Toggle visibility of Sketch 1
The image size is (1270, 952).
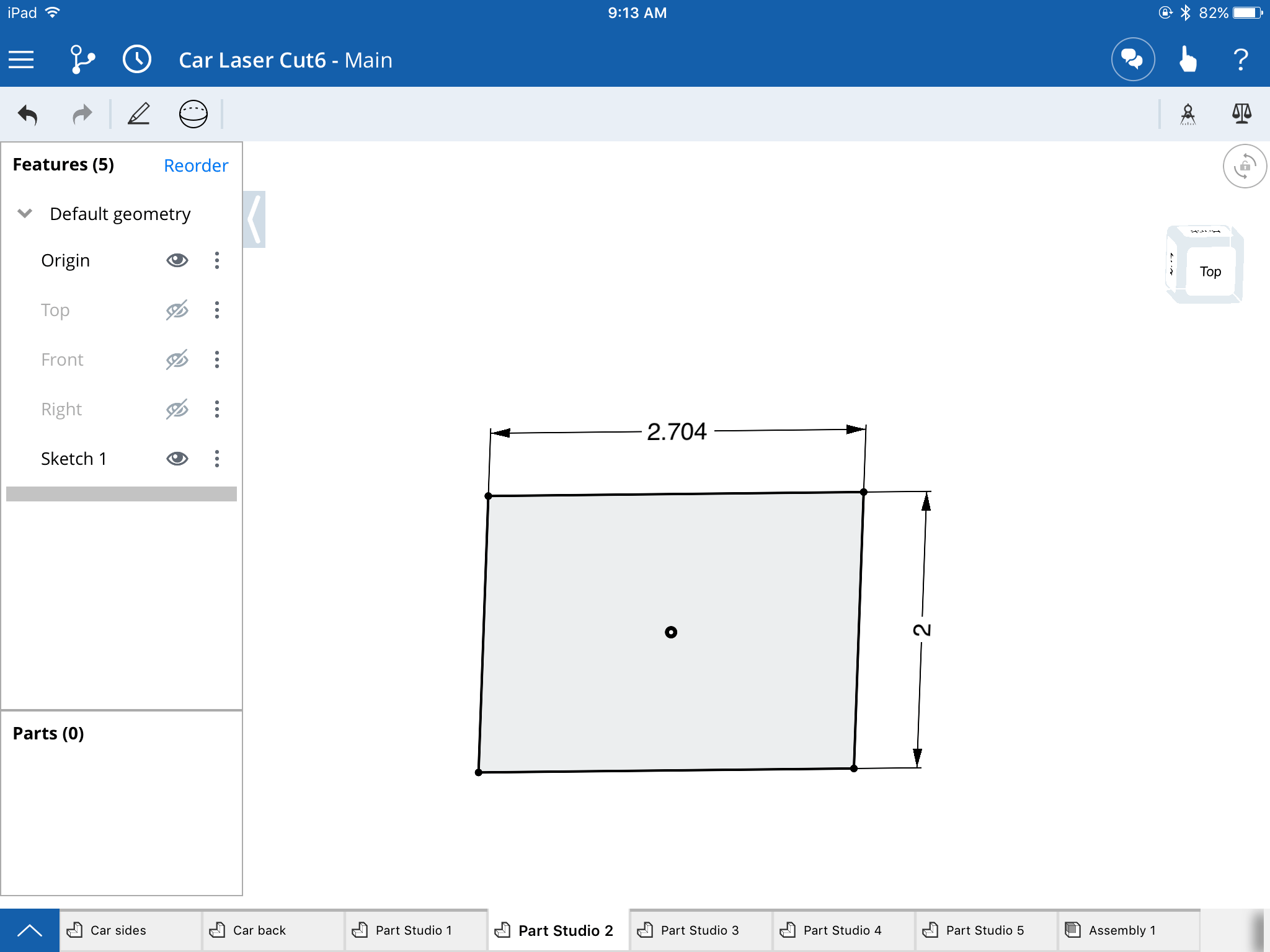pyautogui.click(x=177, y=459)
